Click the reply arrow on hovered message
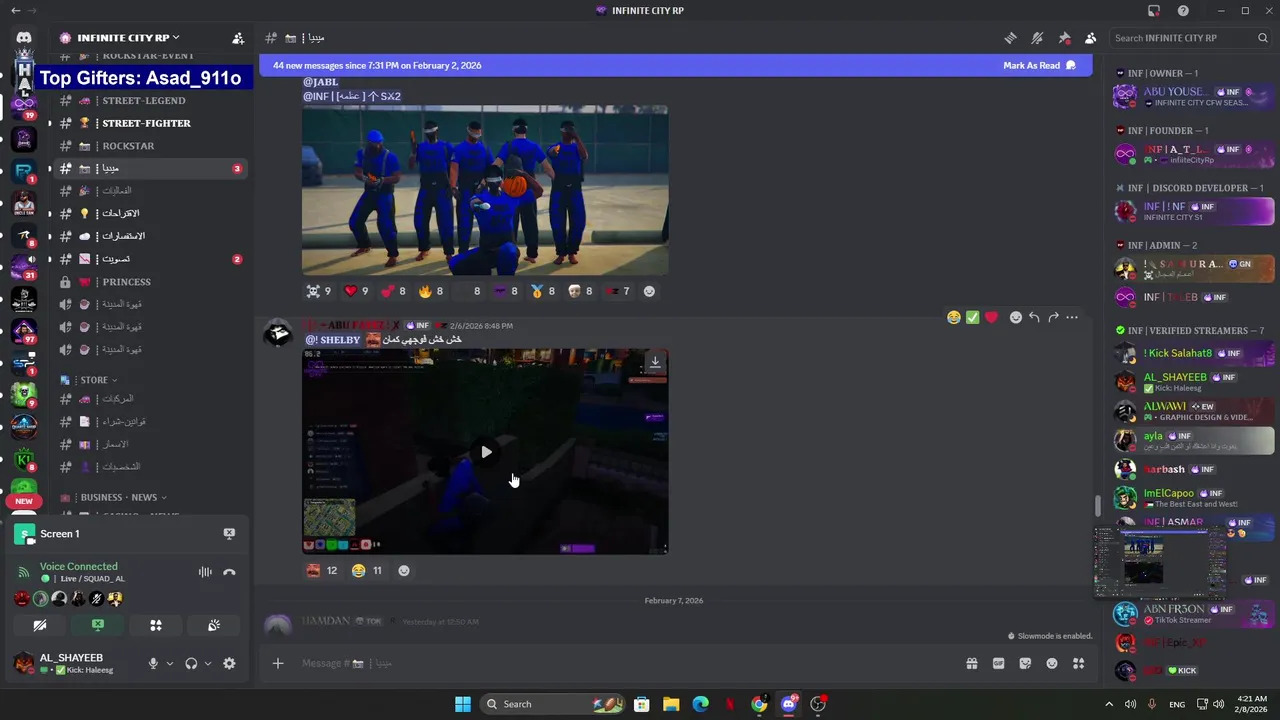 1034,317
